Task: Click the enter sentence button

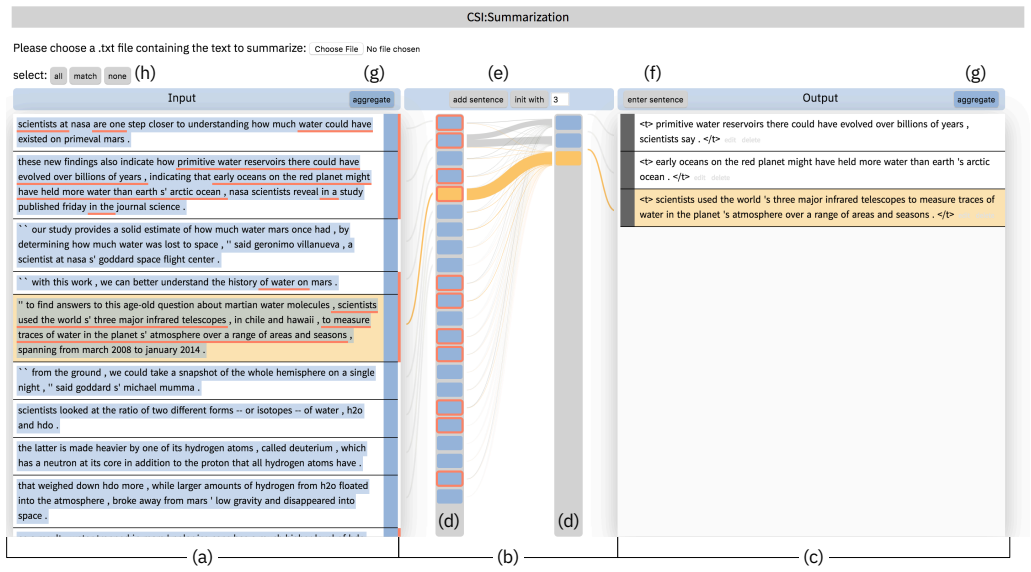Action: (x=655, y=99)
